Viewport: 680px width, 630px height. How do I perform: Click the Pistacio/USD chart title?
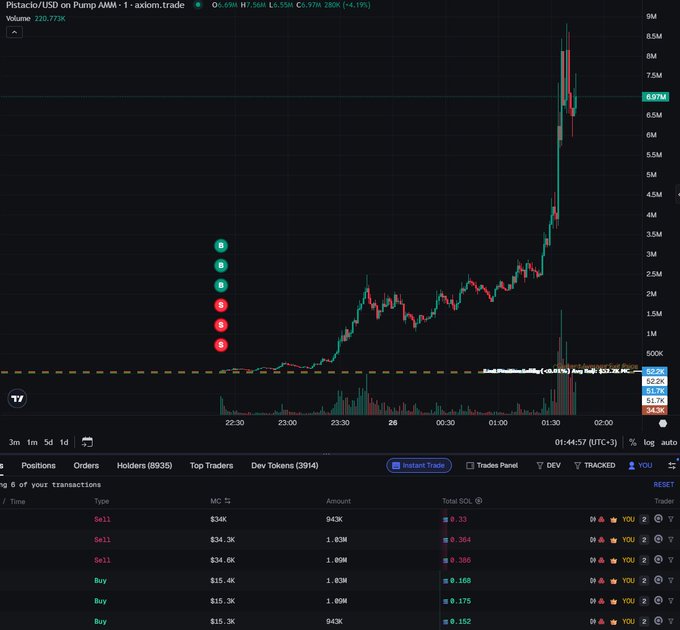pyautogui.click(x=95, y=5)
